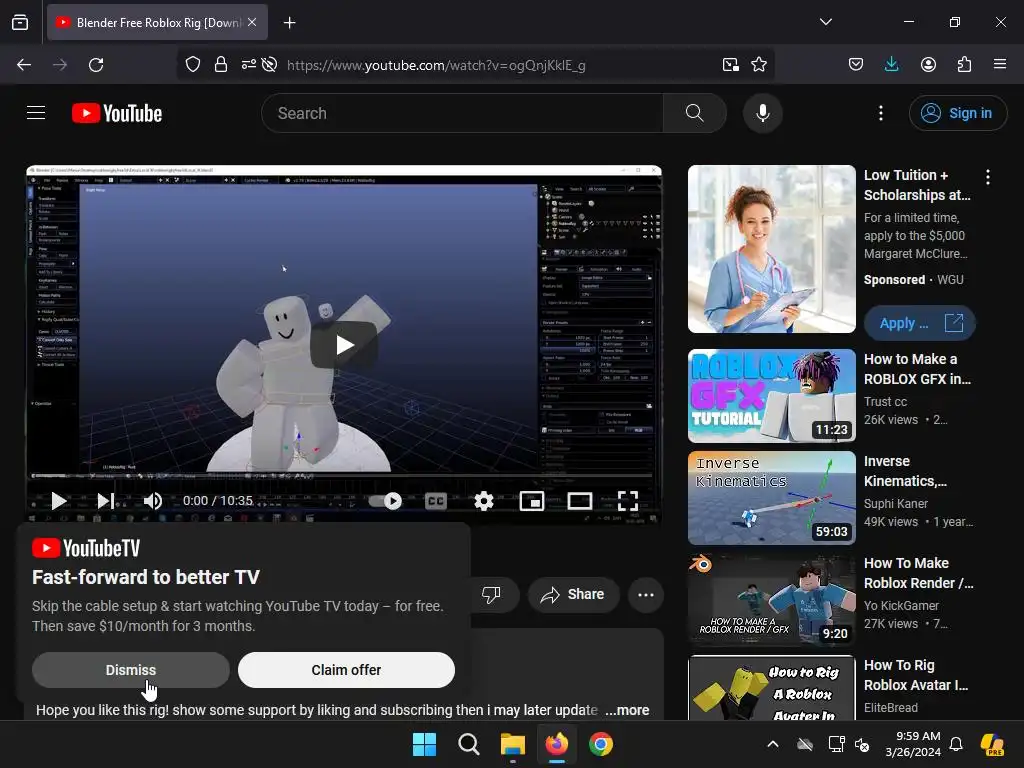
Task: Claim the YouTube TV offer
Action: coord(346,670)
